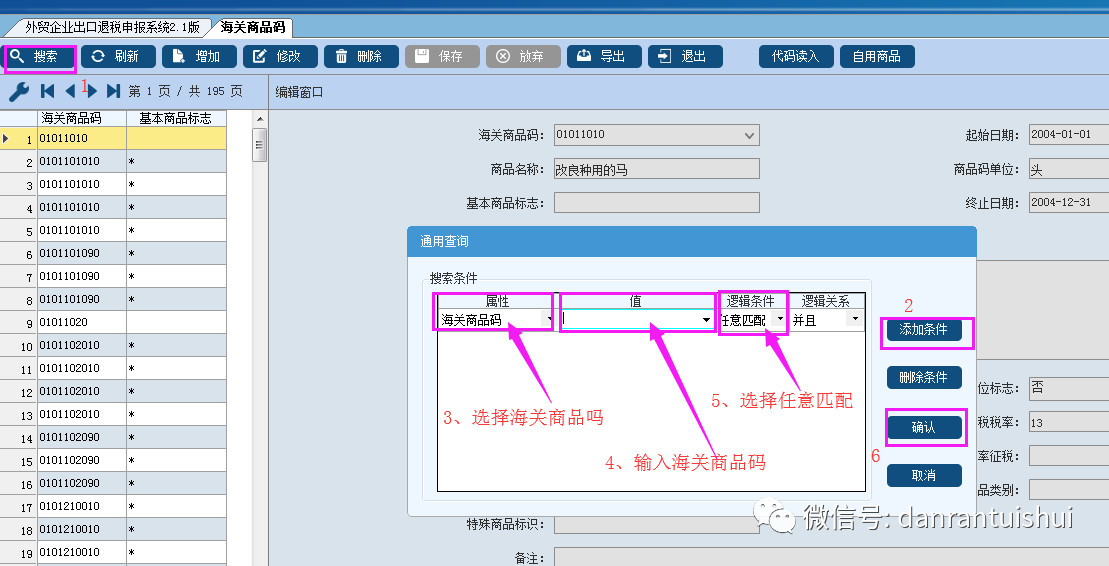Click the flag field showing 否
This screenshot has height=566, width=1109.
(x=1069, y=388)
